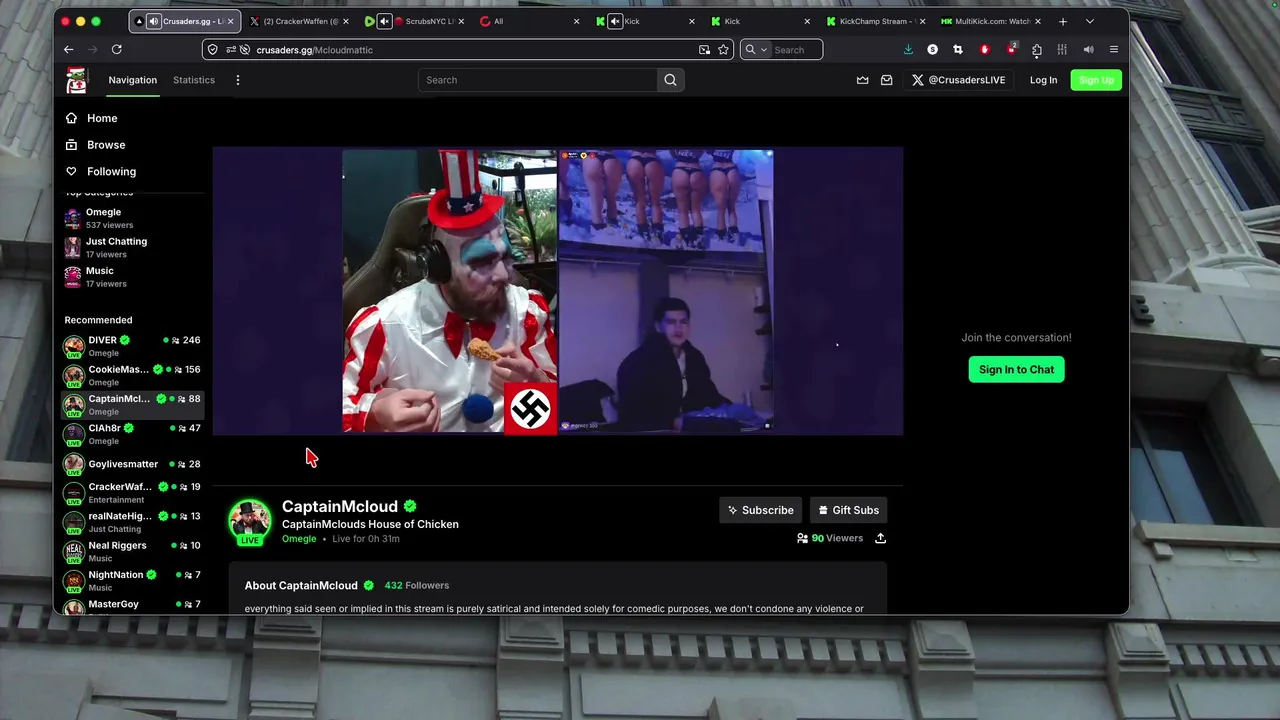The image size is (1280, 720).
Task: Toggle mute on the first Kick tab
Action: point(615,21)
